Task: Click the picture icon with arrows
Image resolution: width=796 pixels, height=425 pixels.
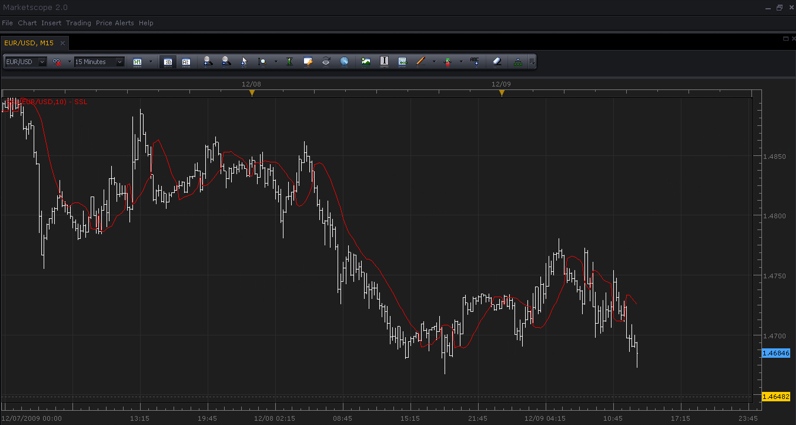Action: pos(402,61)
